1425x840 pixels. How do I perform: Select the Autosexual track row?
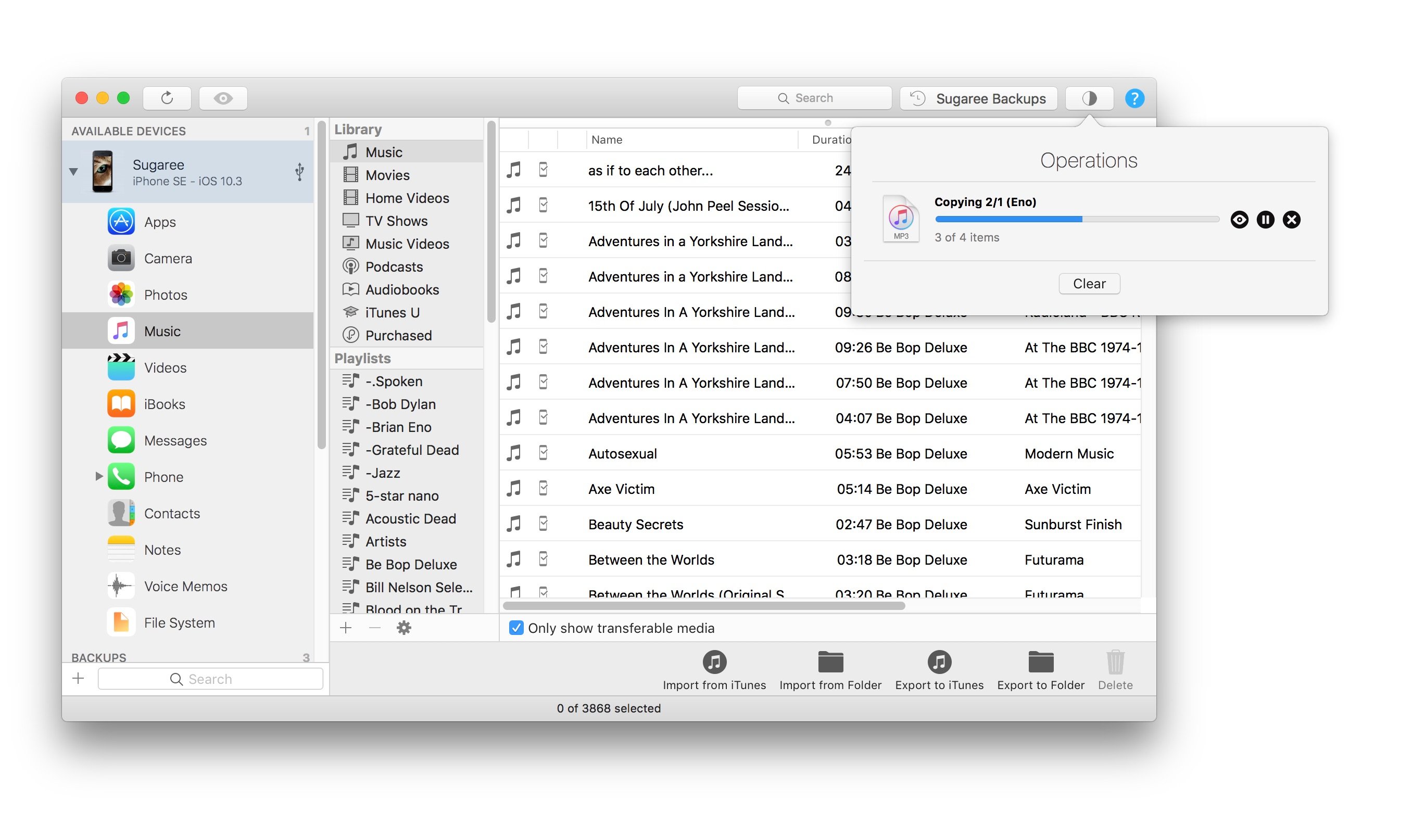820,453
